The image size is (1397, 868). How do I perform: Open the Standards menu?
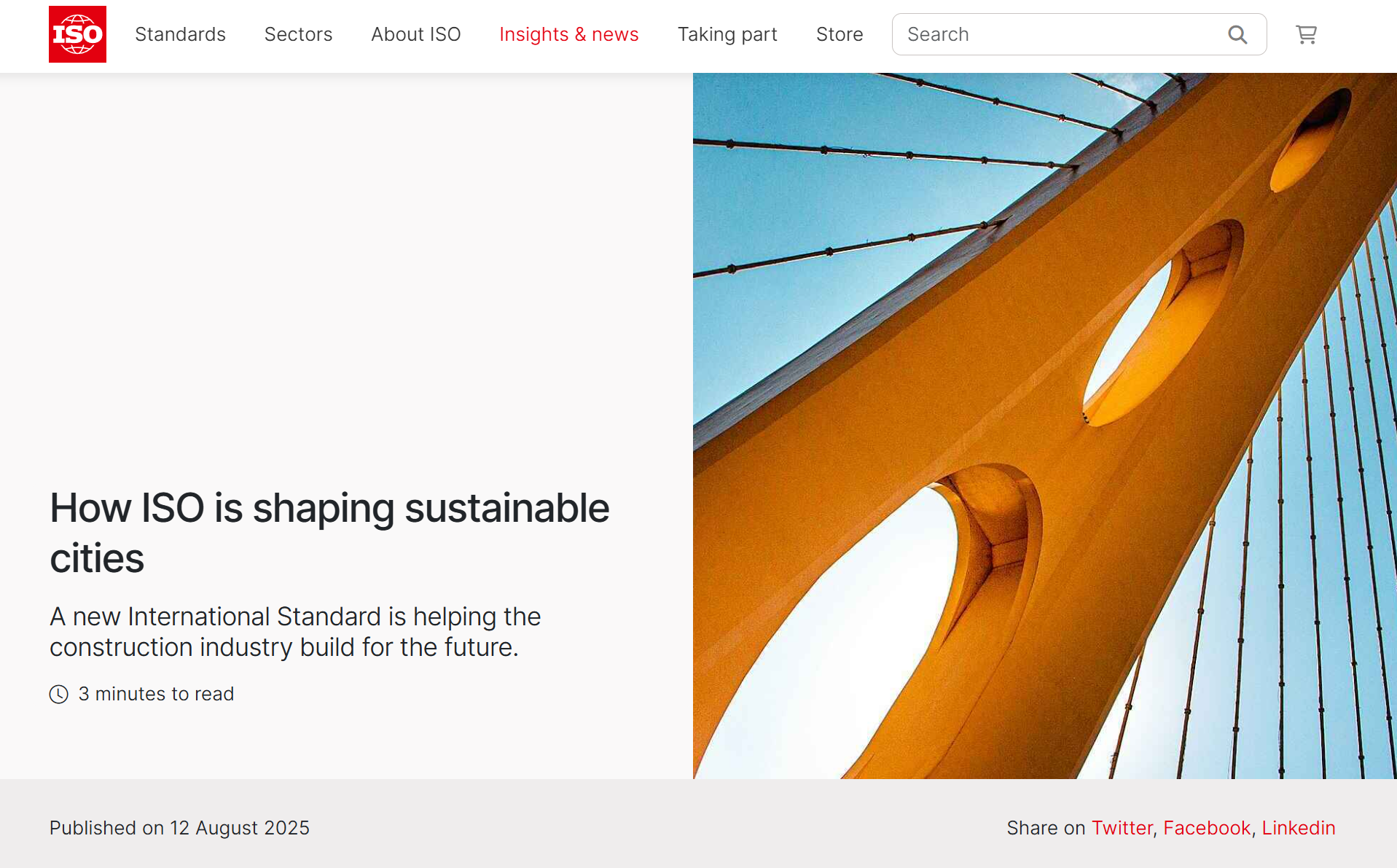pos(180,34)
